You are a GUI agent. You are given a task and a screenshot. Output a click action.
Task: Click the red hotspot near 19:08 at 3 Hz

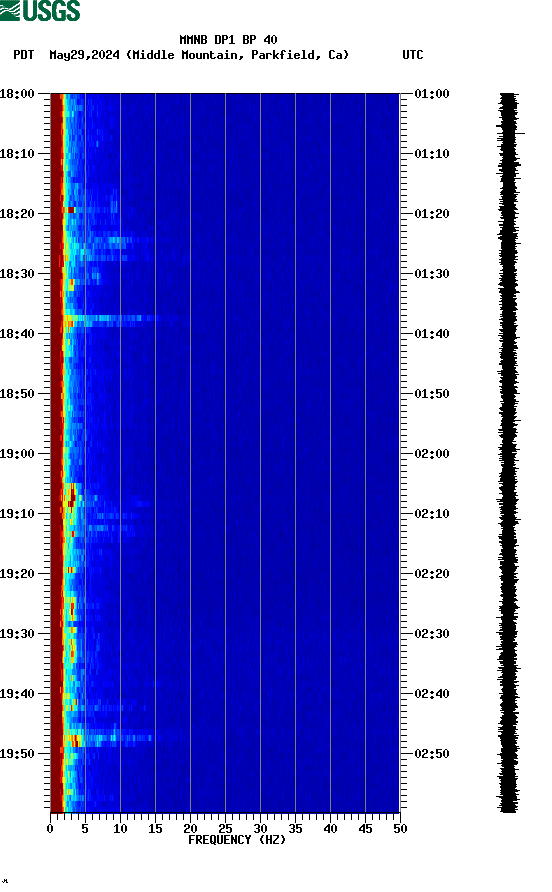pyautogui.click(x=72, y=496)
